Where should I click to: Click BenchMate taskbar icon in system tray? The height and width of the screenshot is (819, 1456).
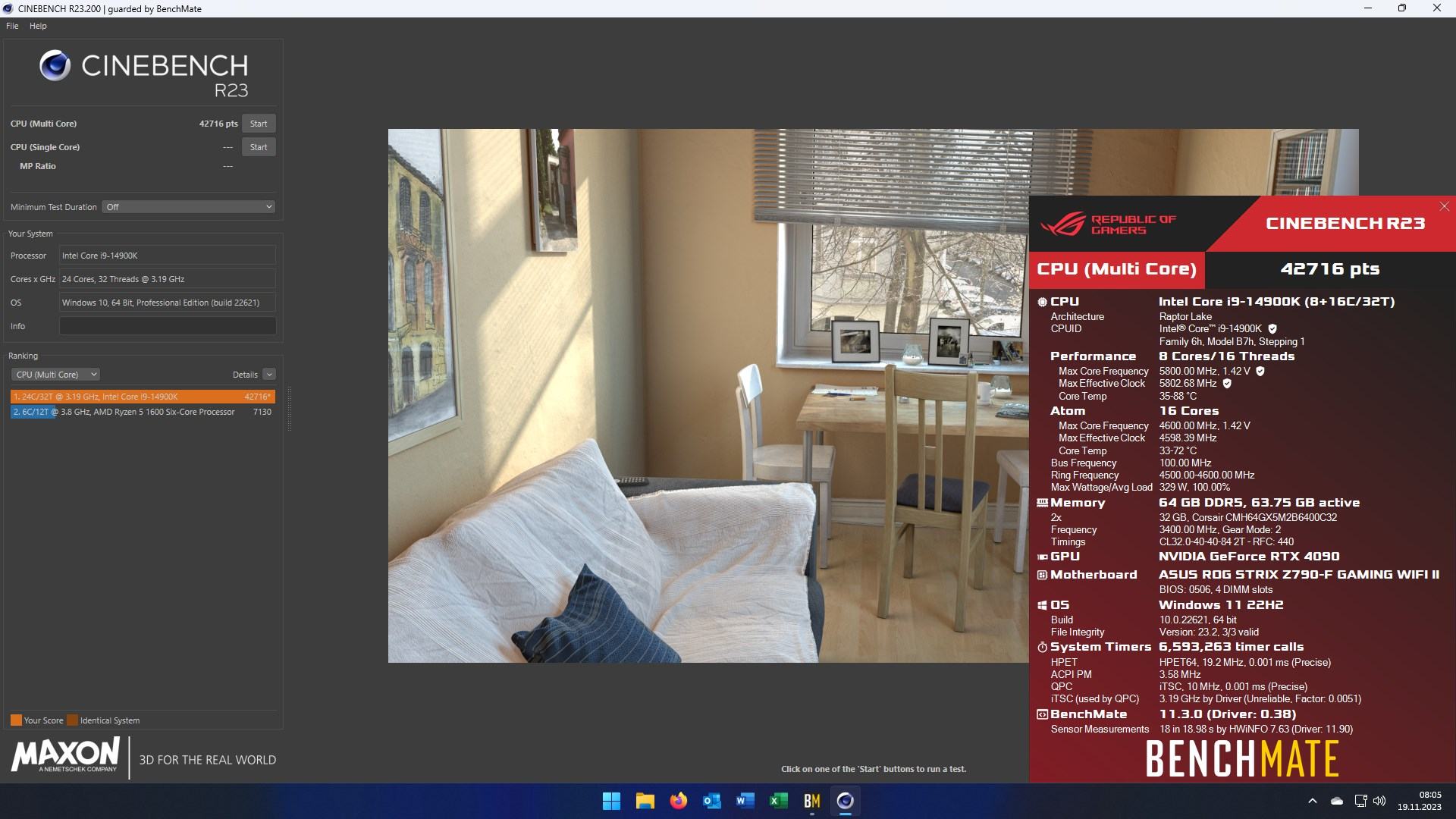(x=812, y=800)
